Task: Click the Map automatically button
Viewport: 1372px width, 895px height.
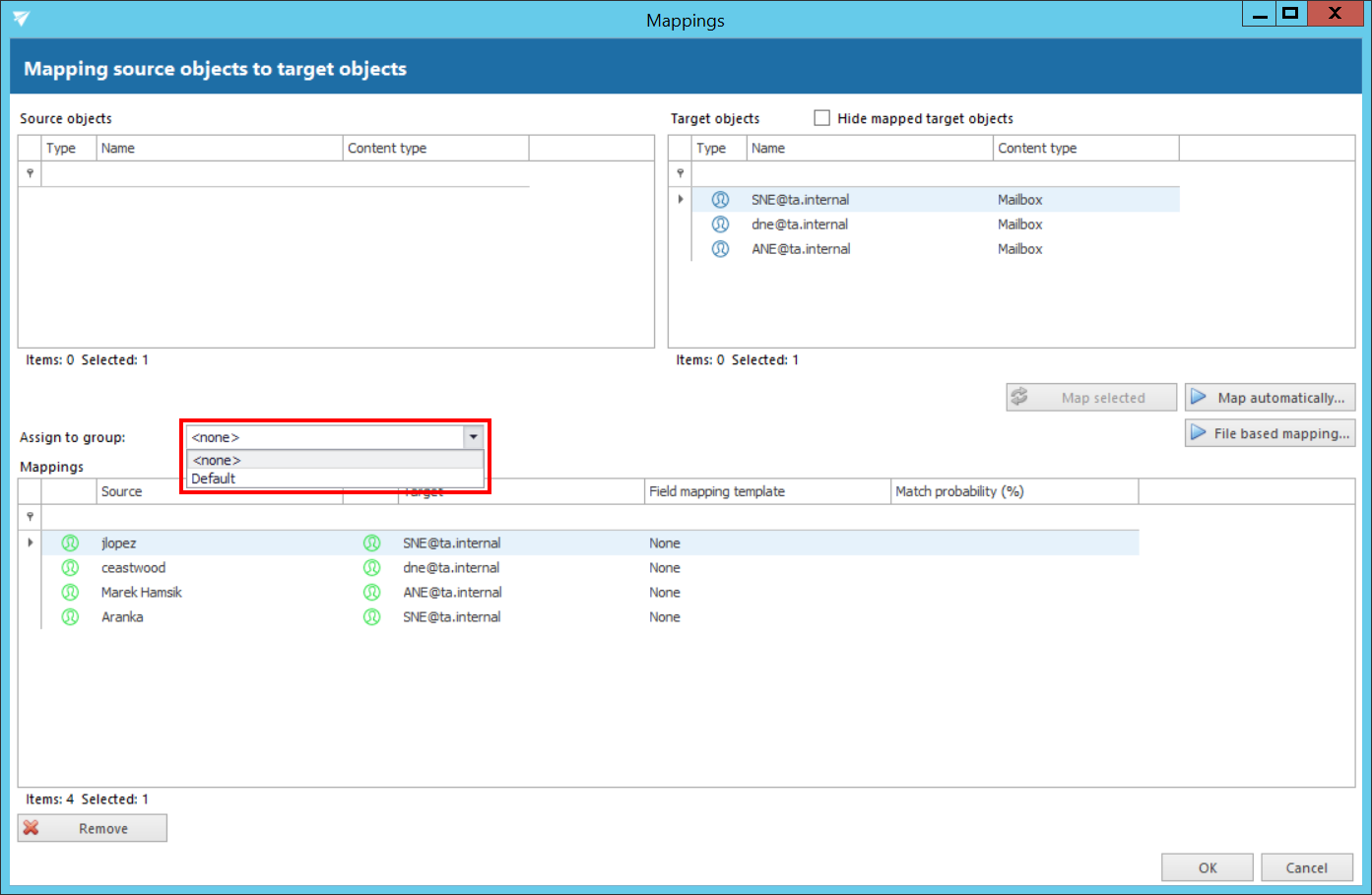Action: pos(1270,398)
